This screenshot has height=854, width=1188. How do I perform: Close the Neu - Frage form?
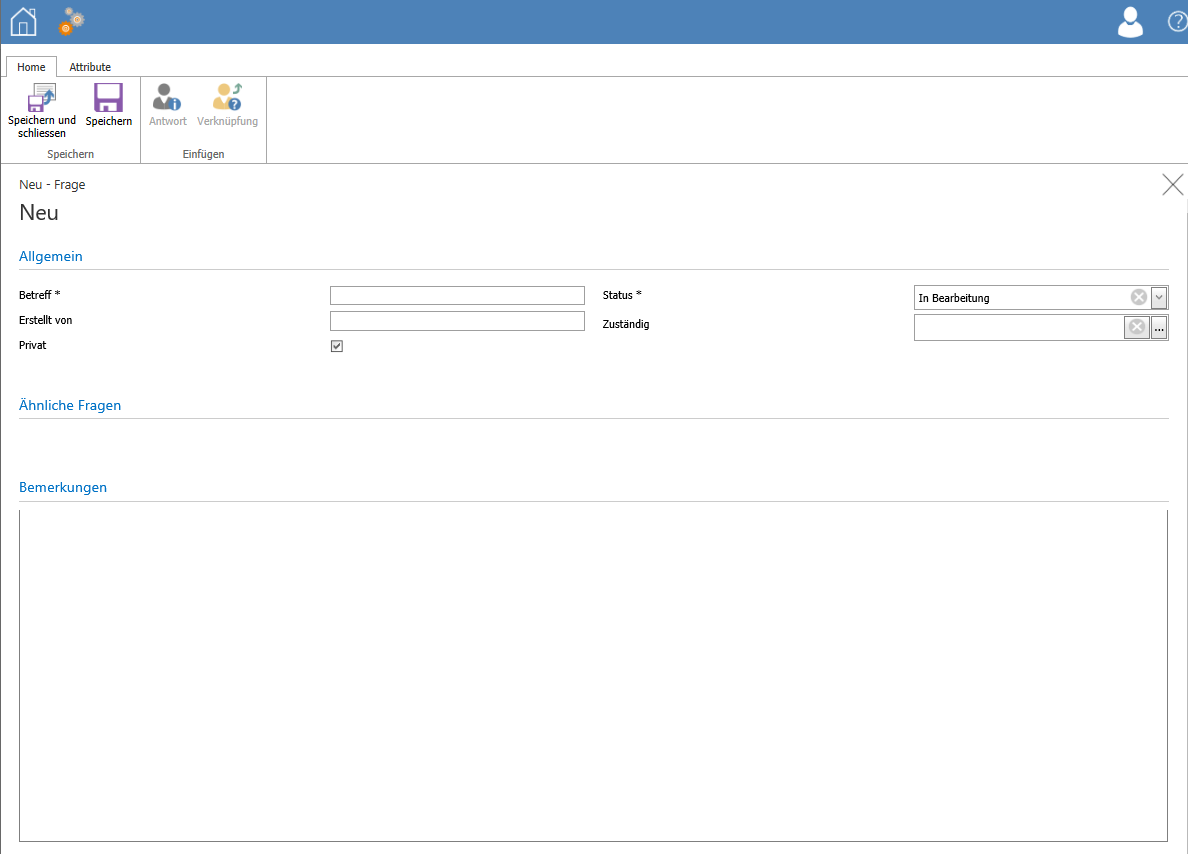click(x=1172, y=184)
